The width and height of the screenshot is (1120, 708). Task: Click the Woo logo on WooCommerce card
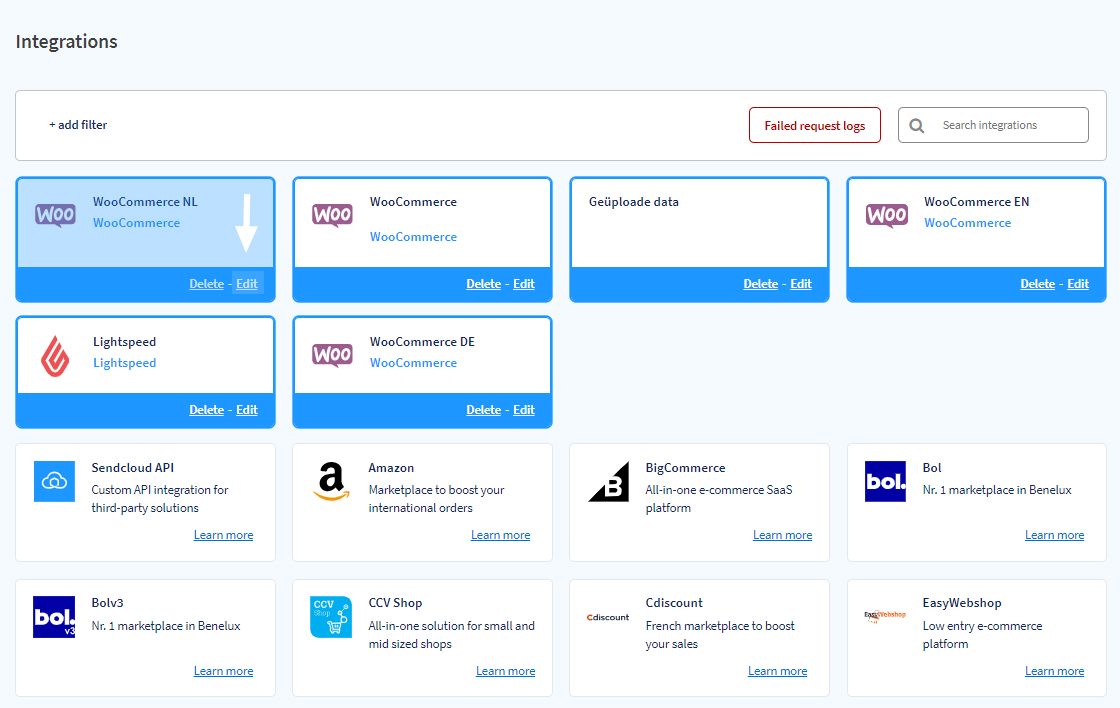[x=332, y=214]
